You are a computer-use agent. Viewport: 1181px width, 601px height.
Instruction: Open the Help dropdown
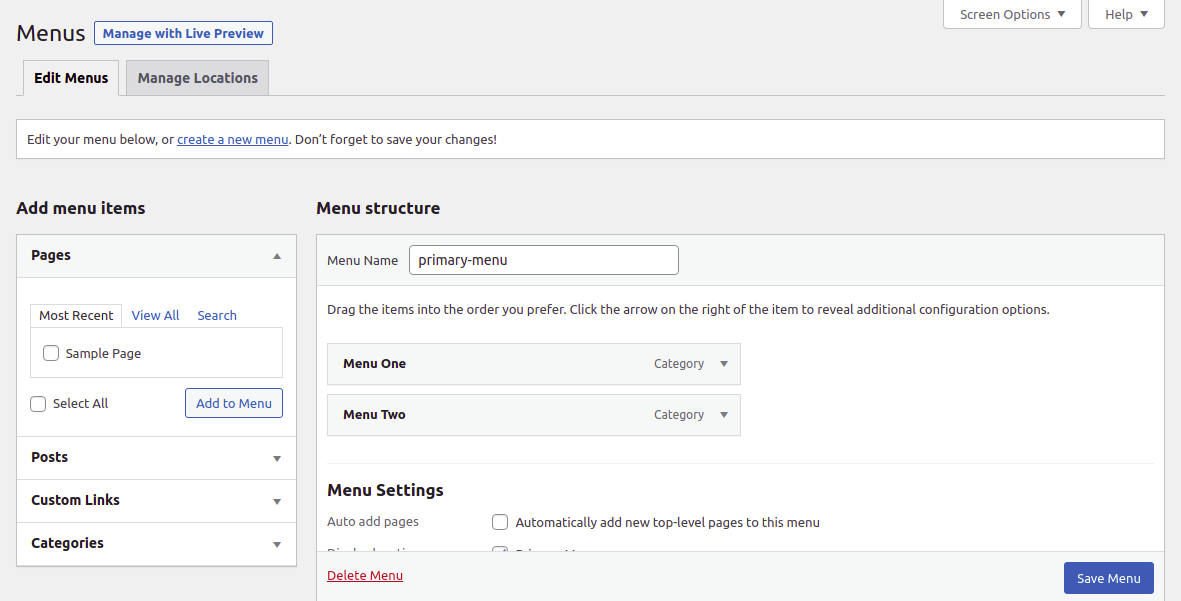tap(1125, 15)
